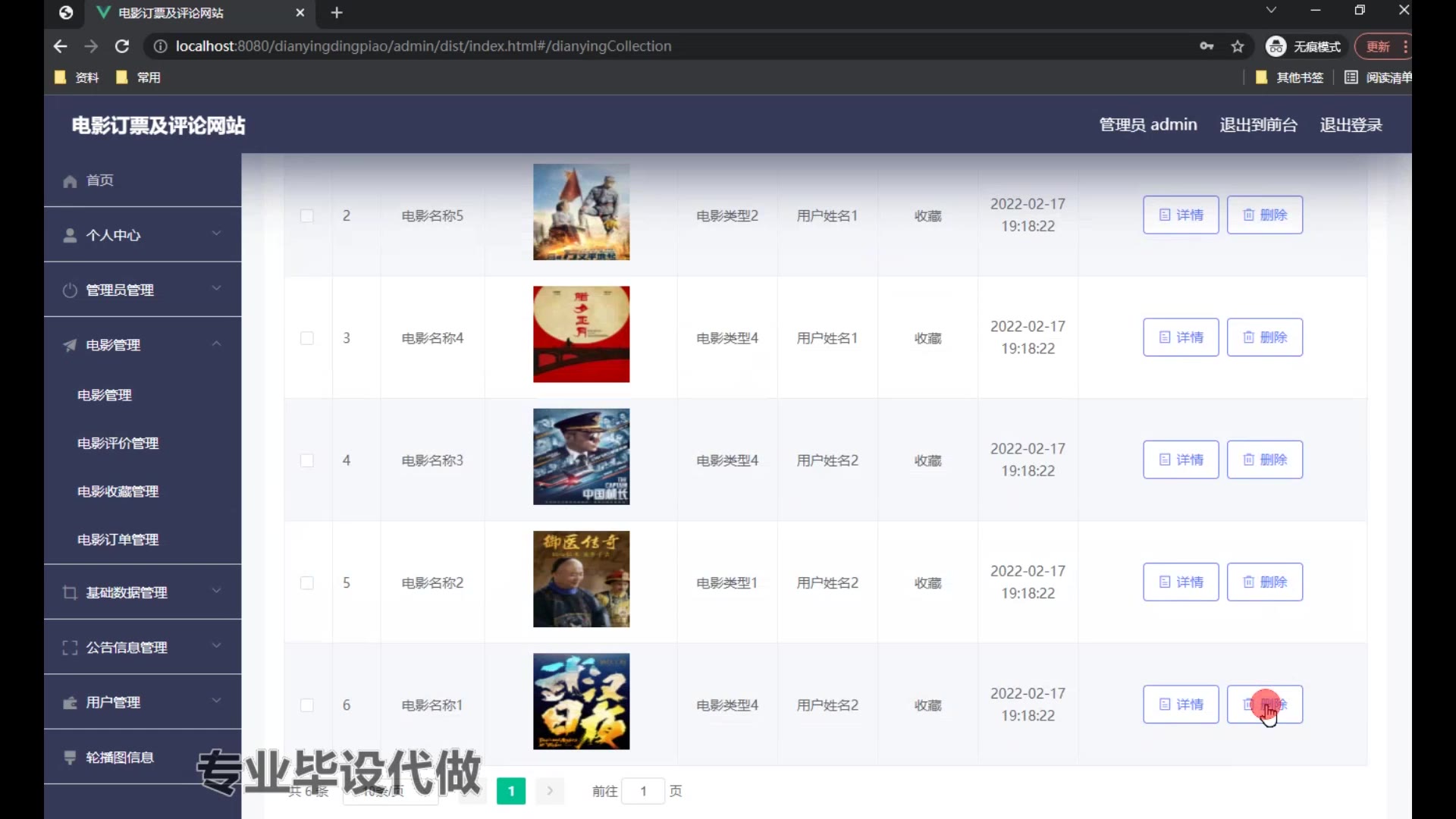Open the poster thumbnail of 电影名称3
Screen dimensions: 1456x819
[x=581, y=457]
